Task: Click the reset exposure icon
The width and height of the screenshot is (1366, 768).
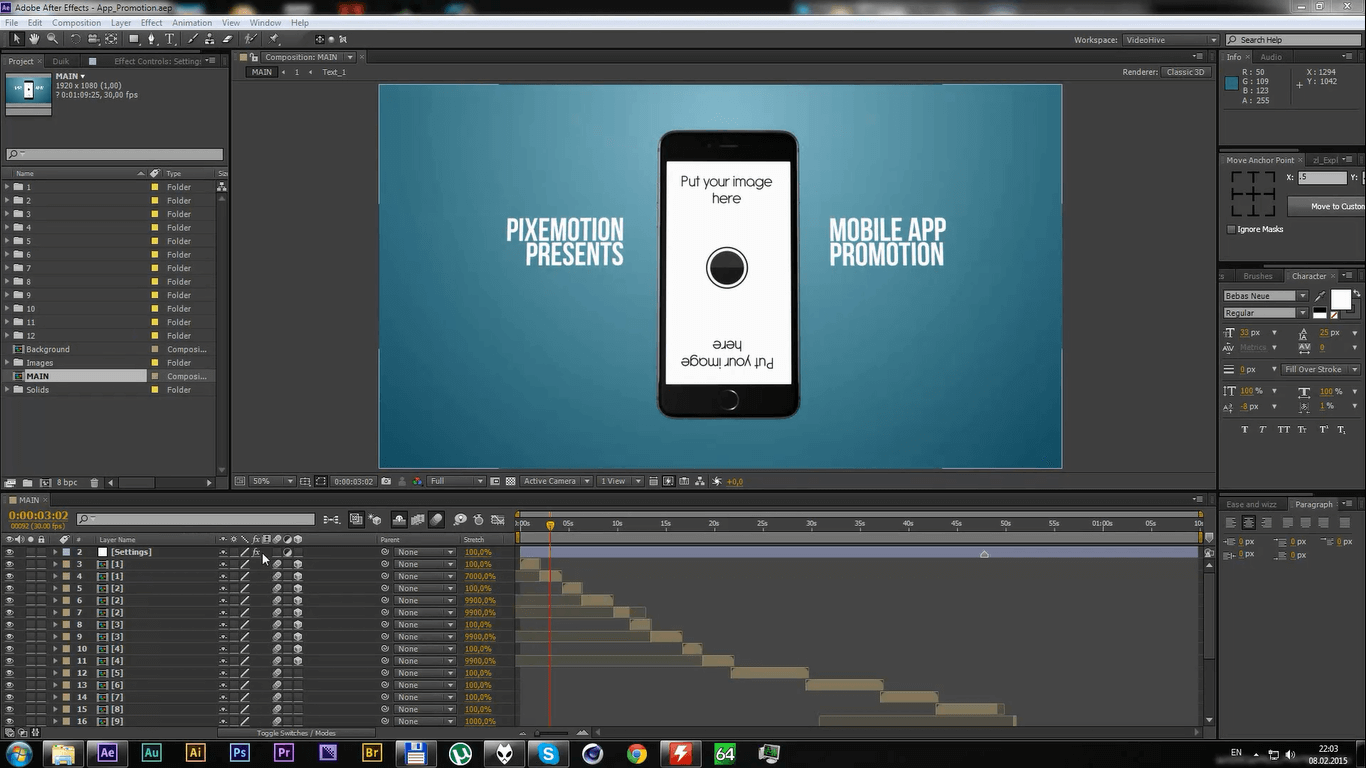Action: tap(716, 481)
